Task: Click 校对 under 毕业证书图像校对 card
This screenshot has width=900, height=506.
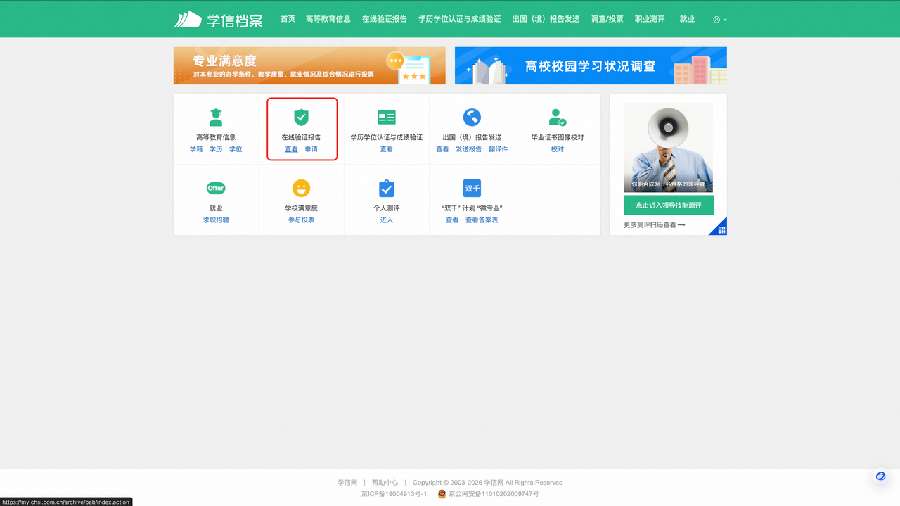Action: tap(557, 149)
